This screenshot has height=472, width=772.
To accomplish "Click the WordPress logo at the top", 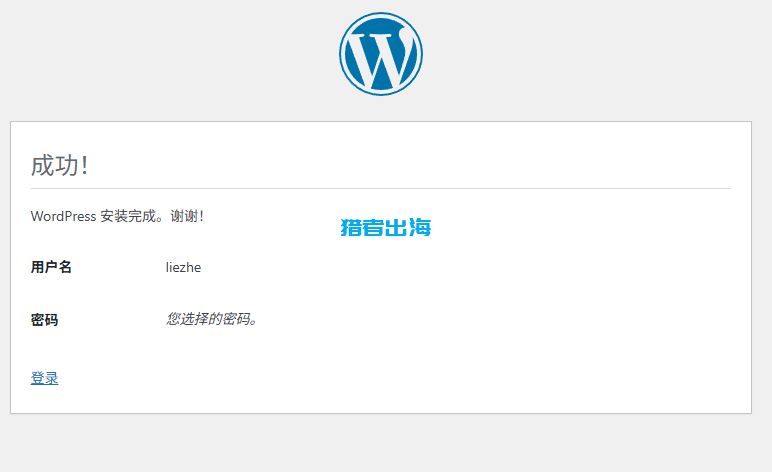I will tap(381, 54).
